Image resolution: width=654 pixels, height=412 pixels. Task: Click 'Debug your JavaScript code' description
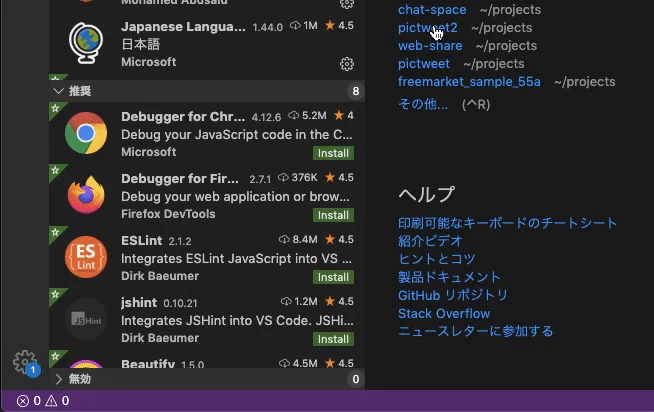pyautogui.click(x=236, y=135)
